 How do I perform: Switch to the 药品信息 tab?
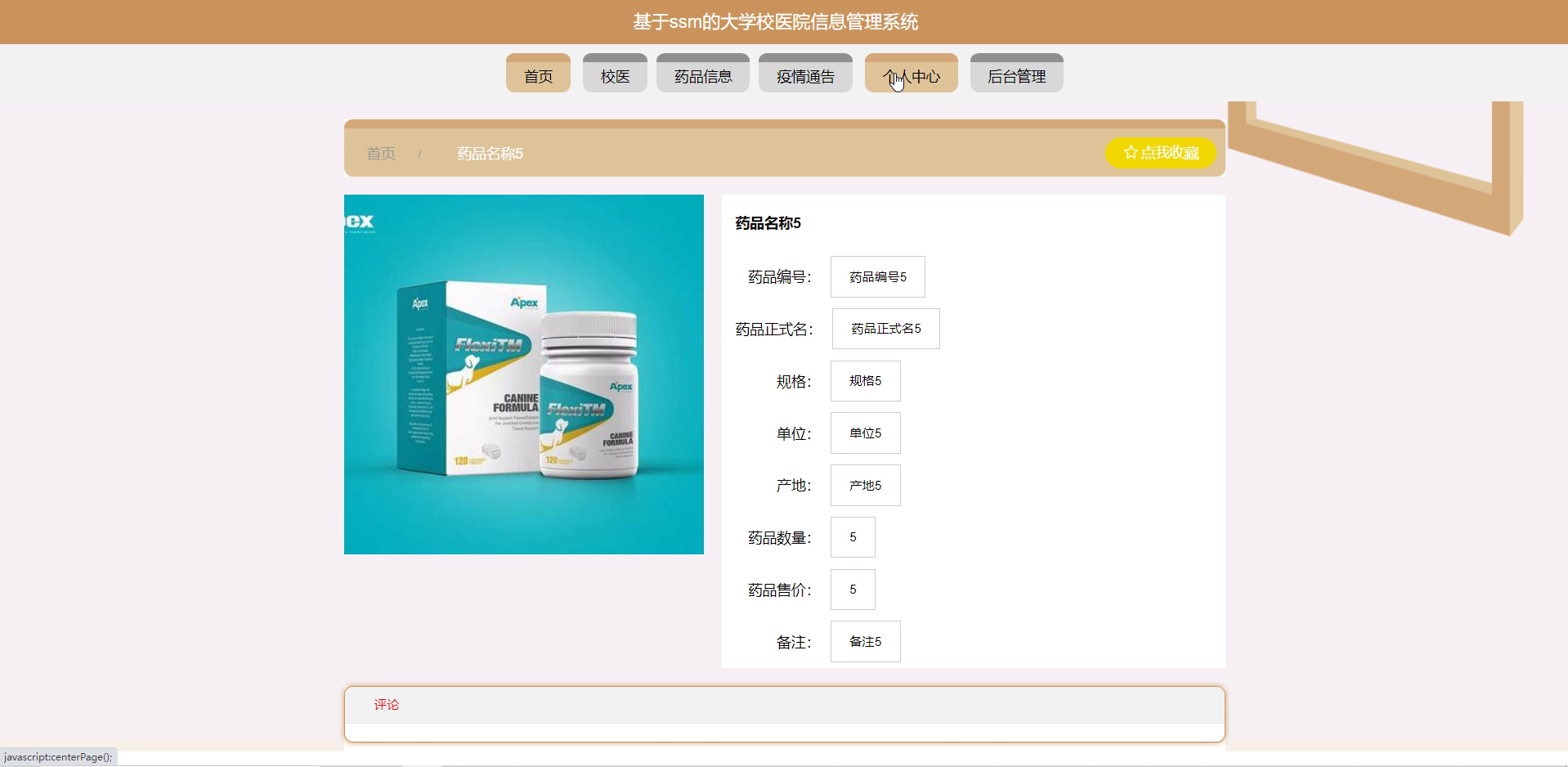tap(703, 74)
